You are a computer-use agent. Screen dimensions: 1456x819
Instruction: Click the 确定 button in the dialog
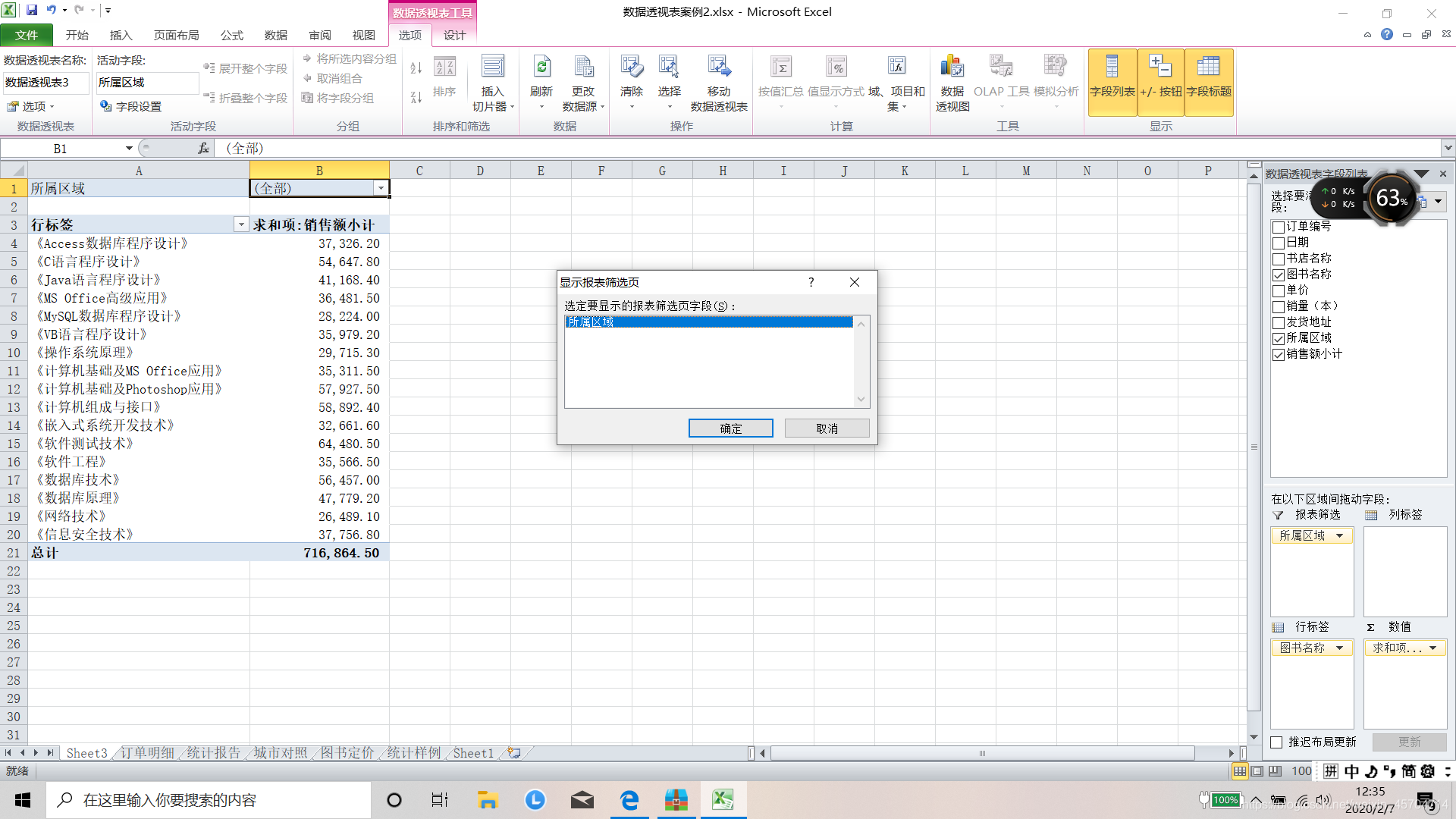[x=730, y=428]
